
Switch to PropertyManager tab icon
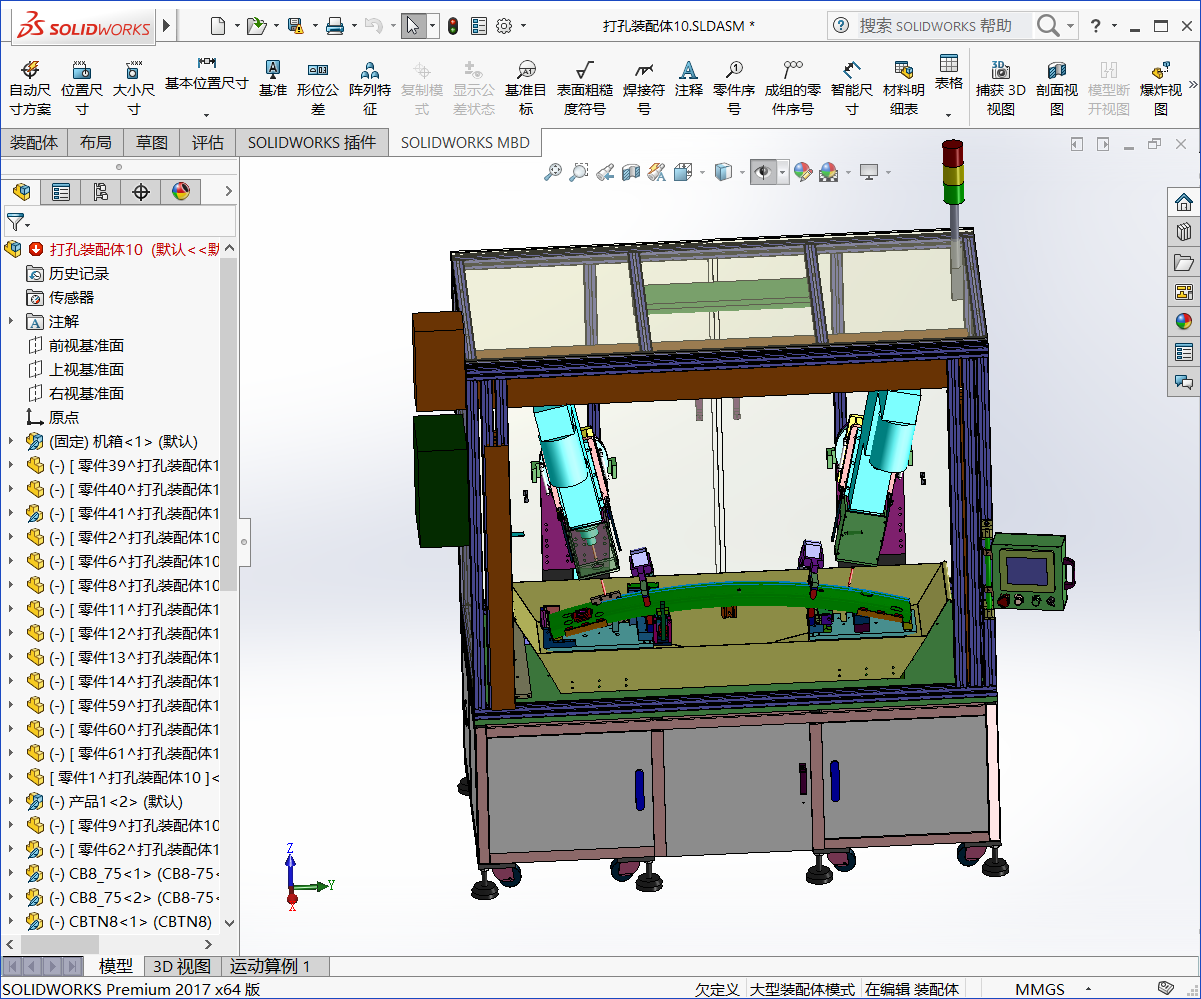[x=61, y=191]
